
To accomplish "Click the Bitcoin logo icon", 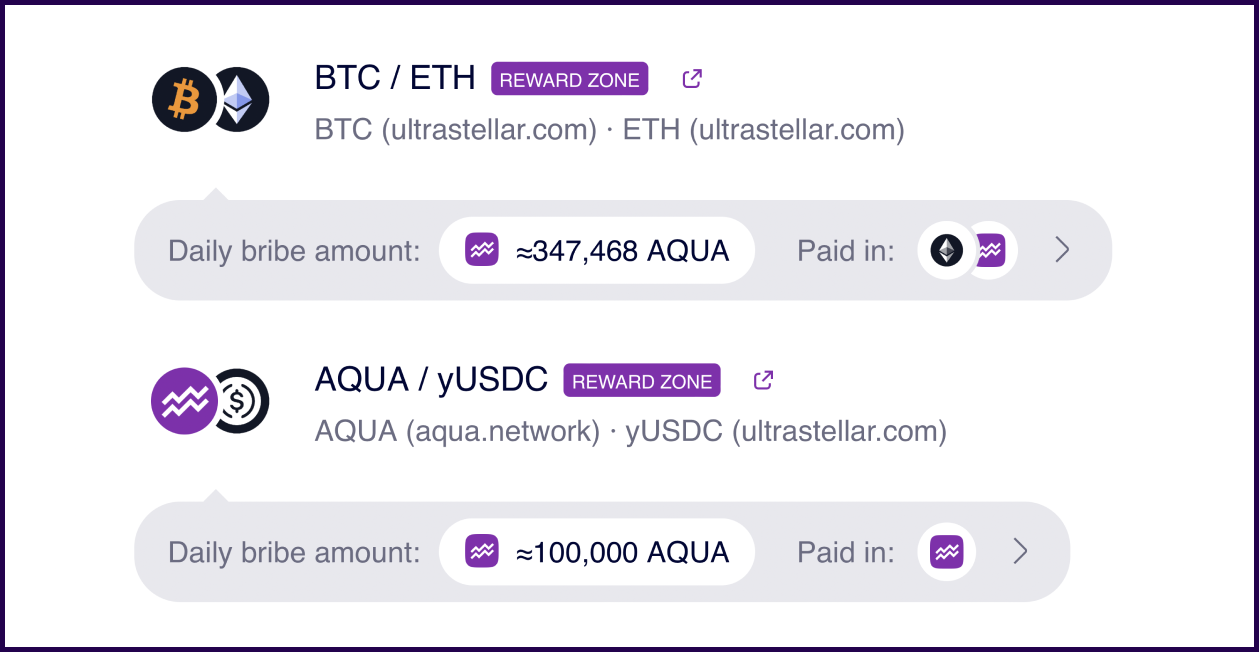I will [183, 100].
